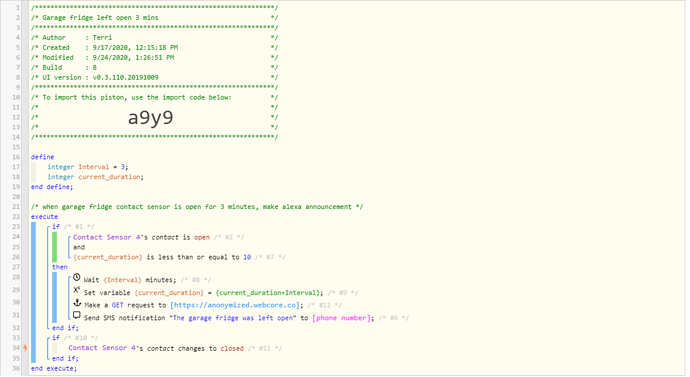Click the first if statement on line 23

point(56,227)
